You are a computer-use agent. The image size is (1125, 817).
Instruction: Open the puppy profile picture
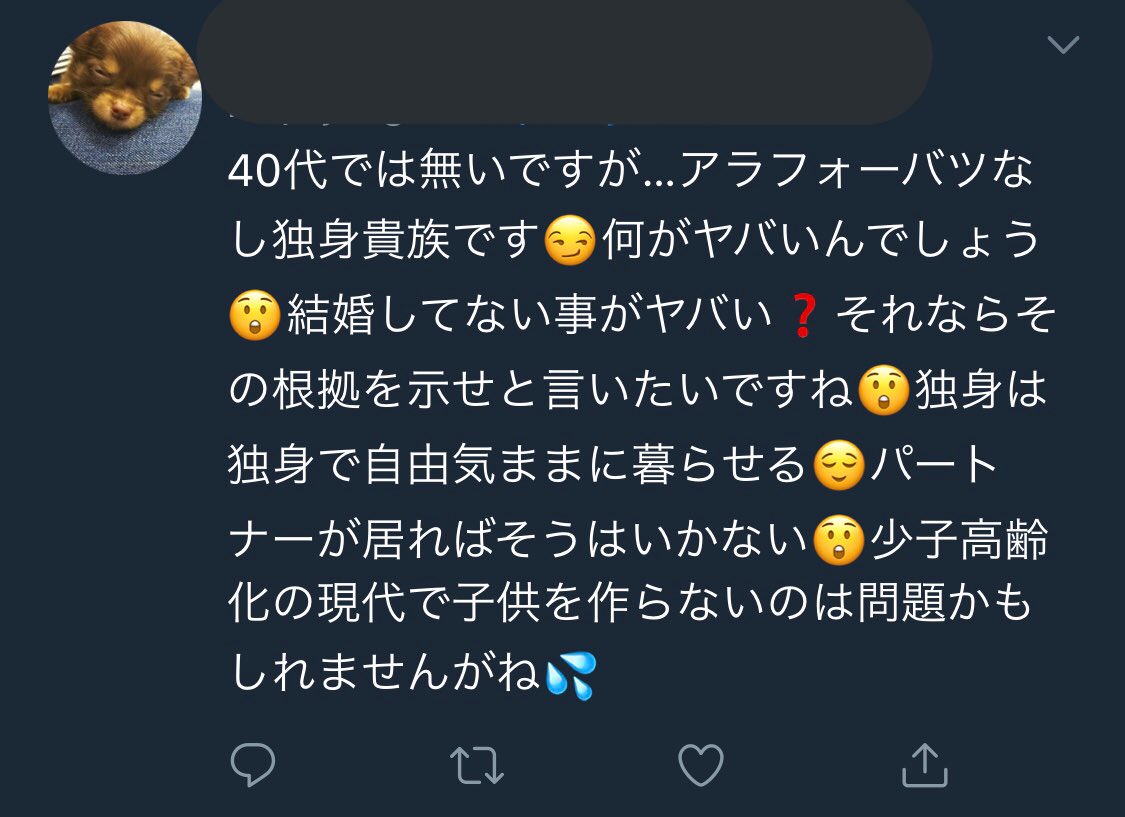[x=125, y=98]
